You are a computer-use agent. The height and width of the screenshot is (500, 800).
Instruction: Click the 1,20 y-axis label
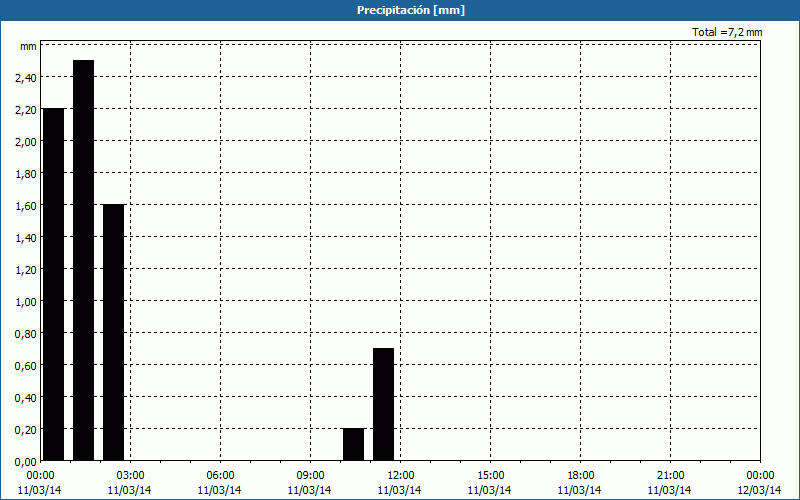point(26,269)
